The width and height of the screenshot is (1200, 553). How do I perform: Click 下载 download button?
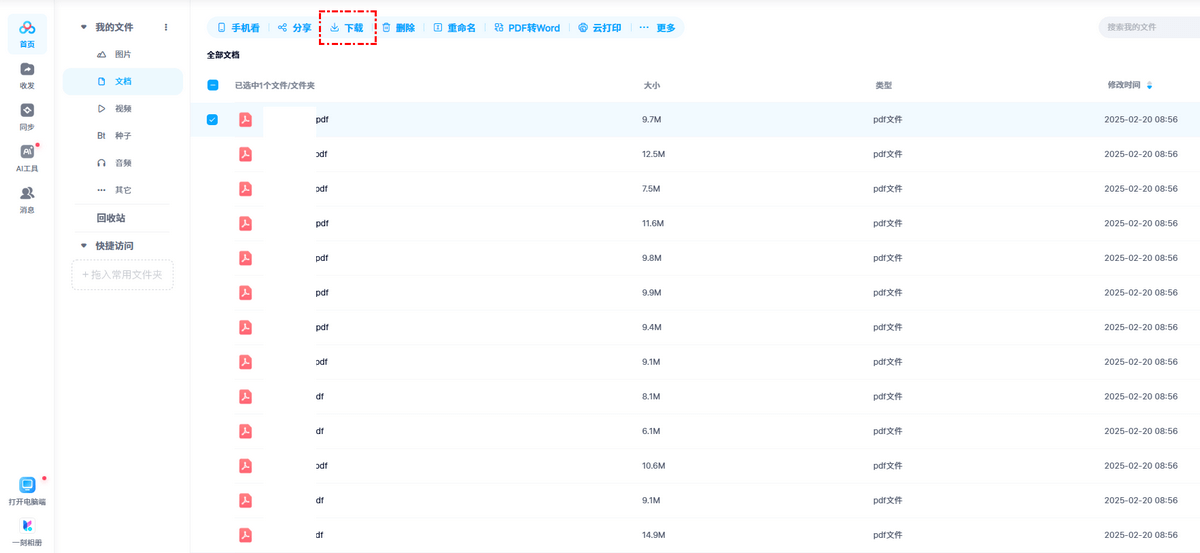coord(347,28)
